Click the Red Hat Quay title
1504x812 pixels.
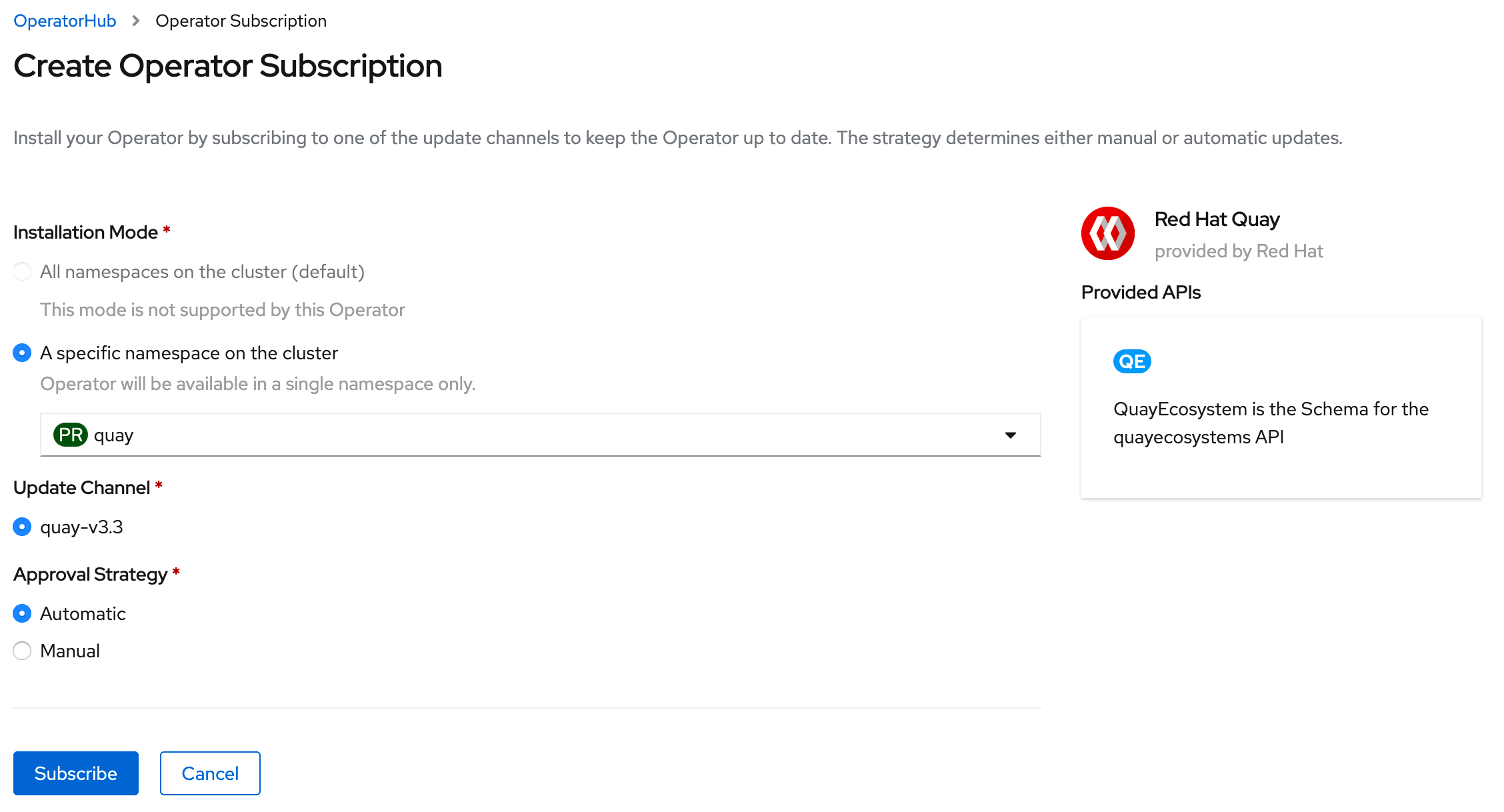pyautogui.click(x=1217, y=219)
